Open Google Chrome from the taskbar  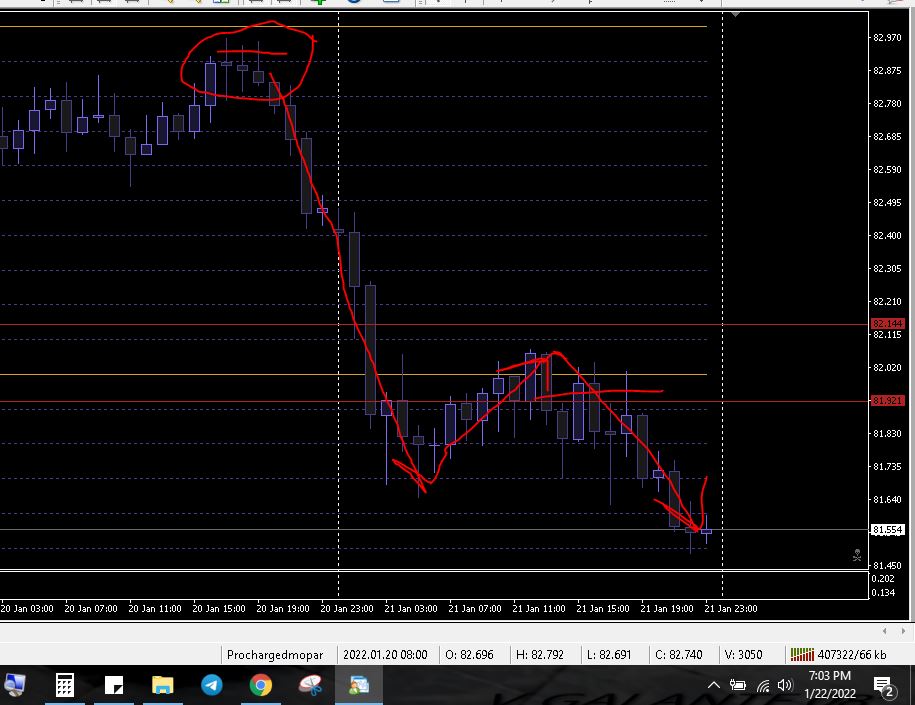pos(261,685)
